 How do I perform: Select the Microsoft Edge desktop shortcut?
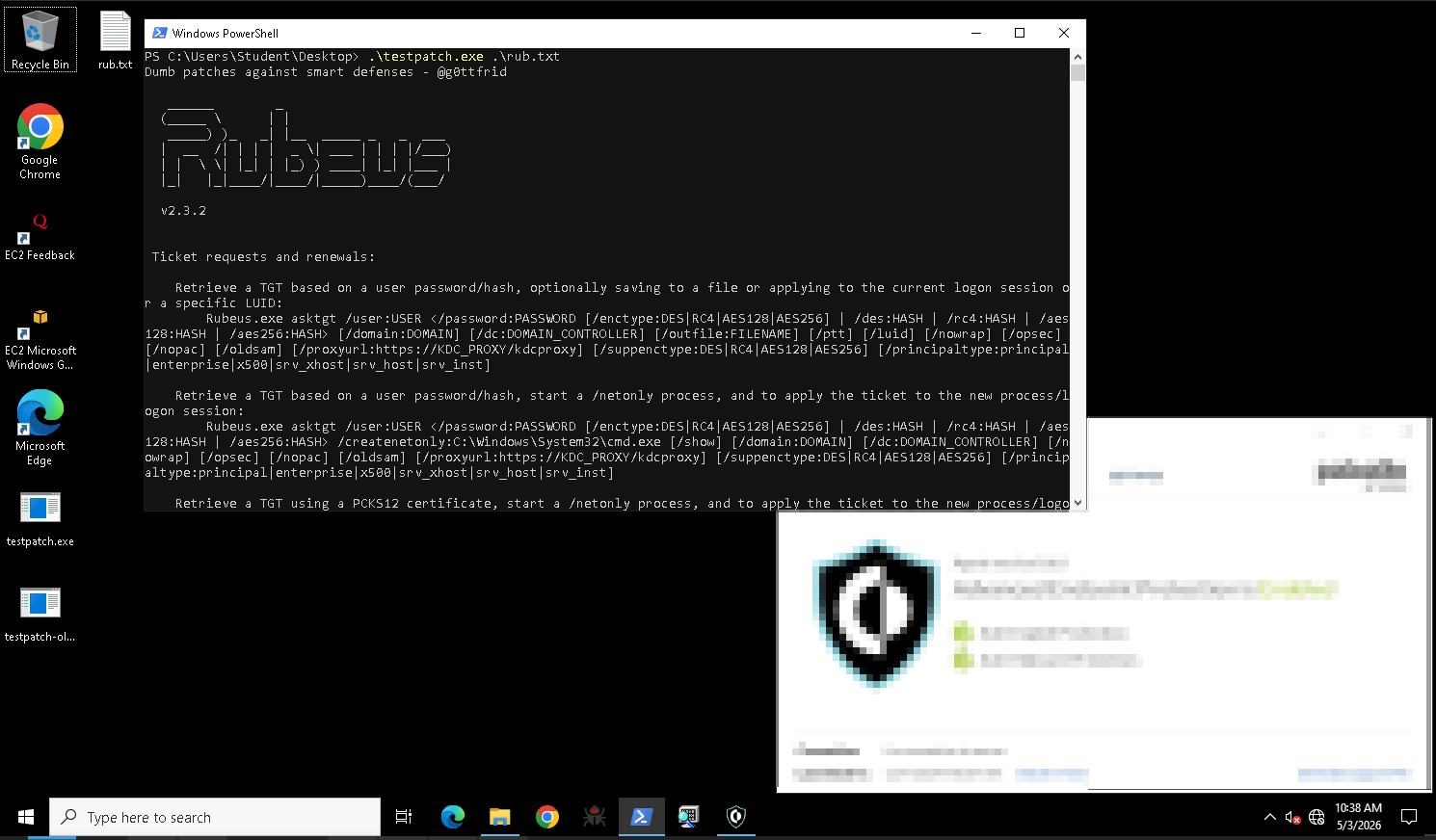(x=40, y=428)
